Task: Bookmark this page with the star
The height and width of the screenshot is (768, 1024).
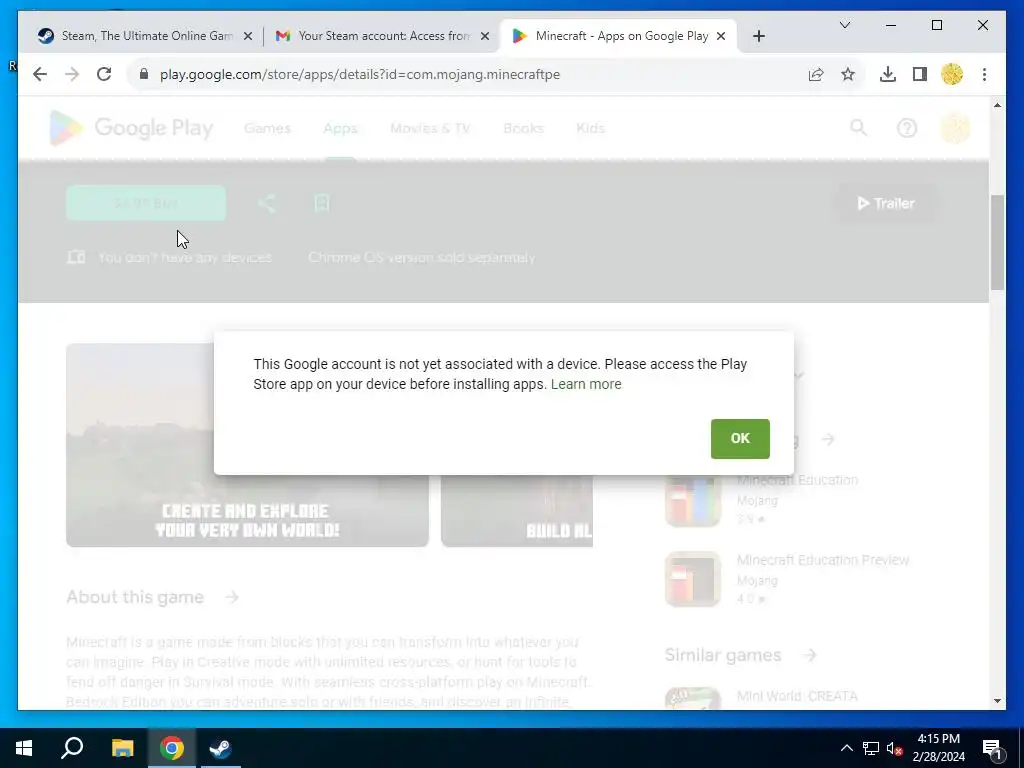Action: click(848, 74)
